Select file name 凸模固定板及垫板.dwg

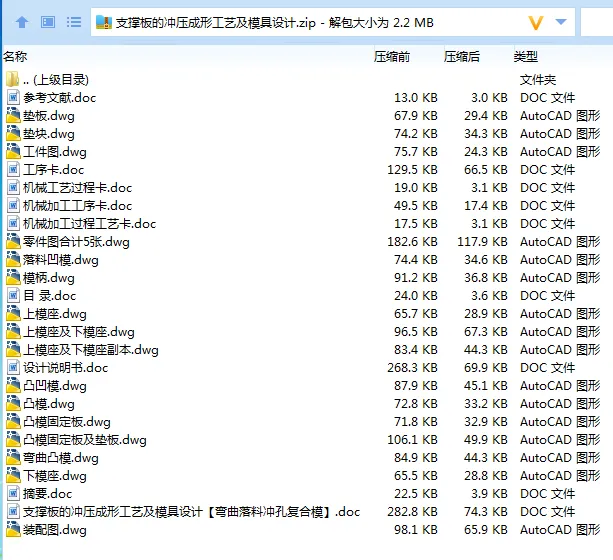pos(84,440)
